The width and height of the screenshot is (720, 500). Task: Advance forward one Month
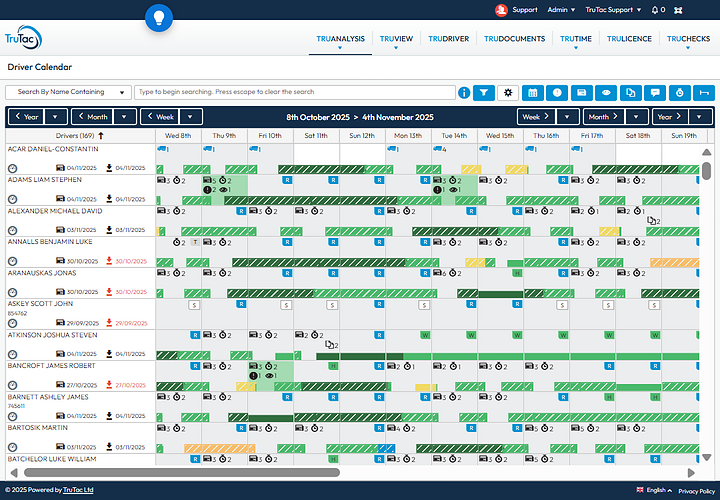pos(603,117)
